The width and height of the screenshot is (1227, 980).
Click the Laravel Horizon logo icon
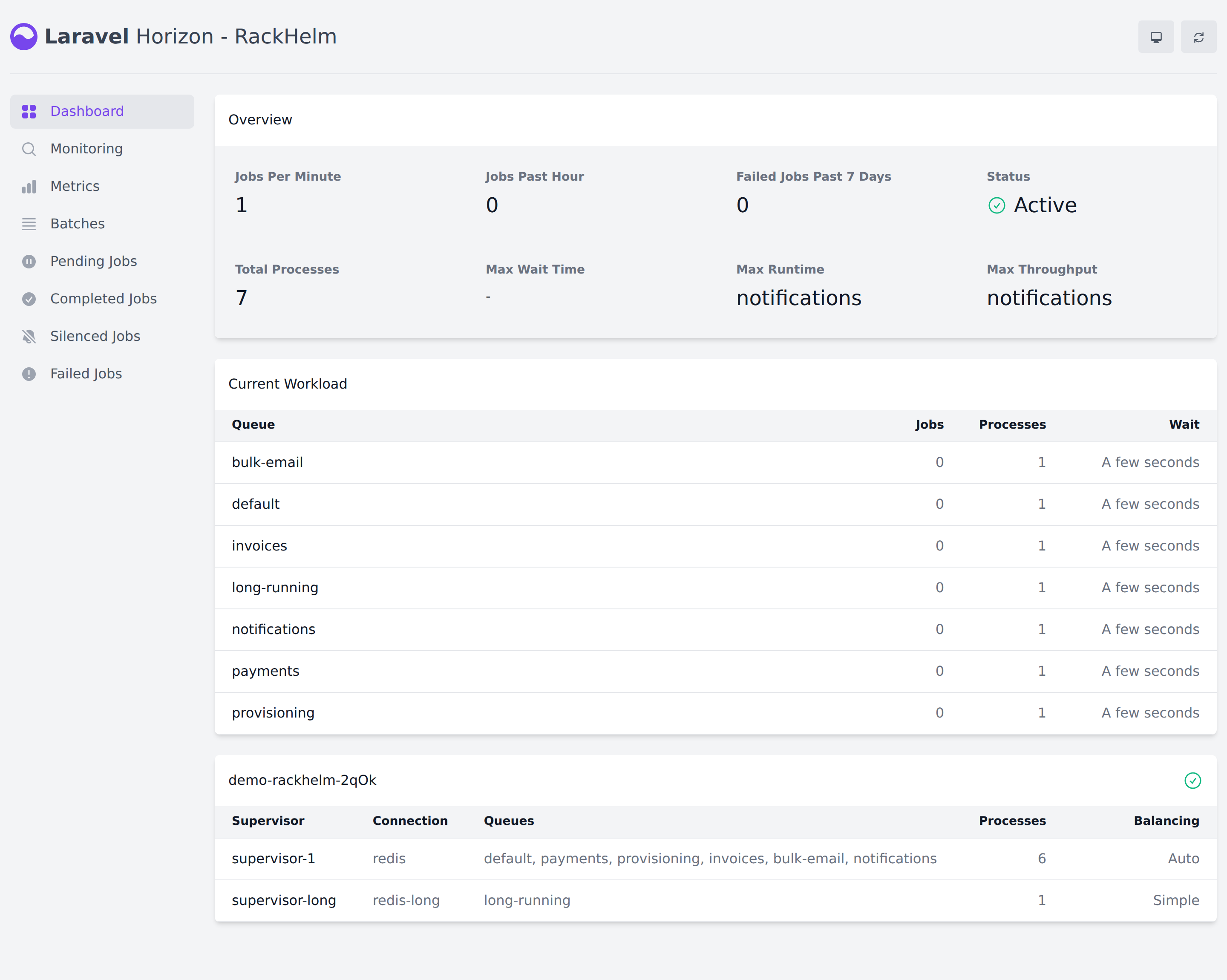pyautogui.click(x=24, y=37)
